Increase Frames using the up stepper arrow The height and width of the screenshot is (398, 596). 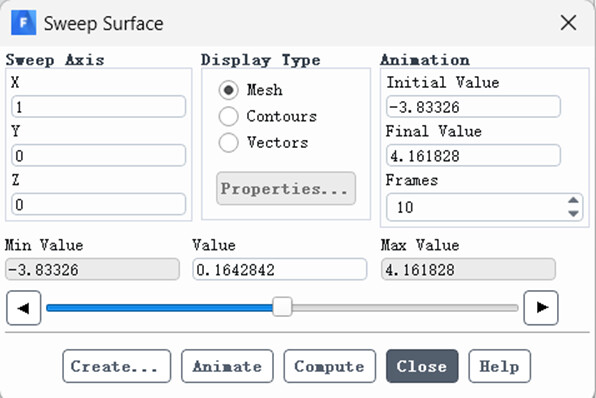click(573, 201)
